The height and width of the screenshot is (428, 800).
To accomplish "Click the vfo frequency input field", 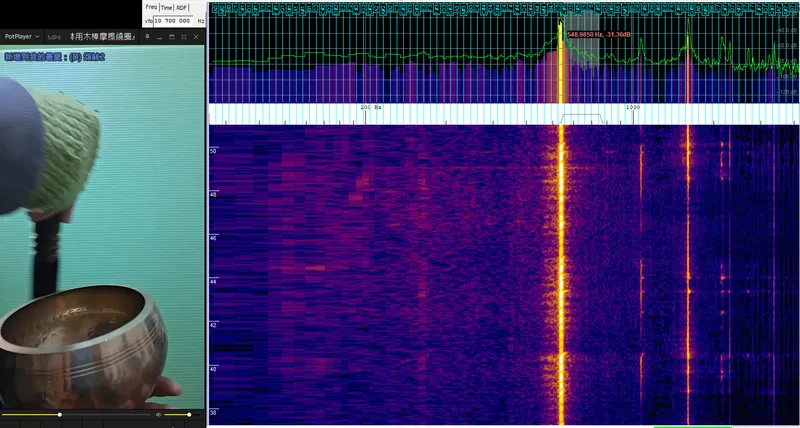I will 173,21.
